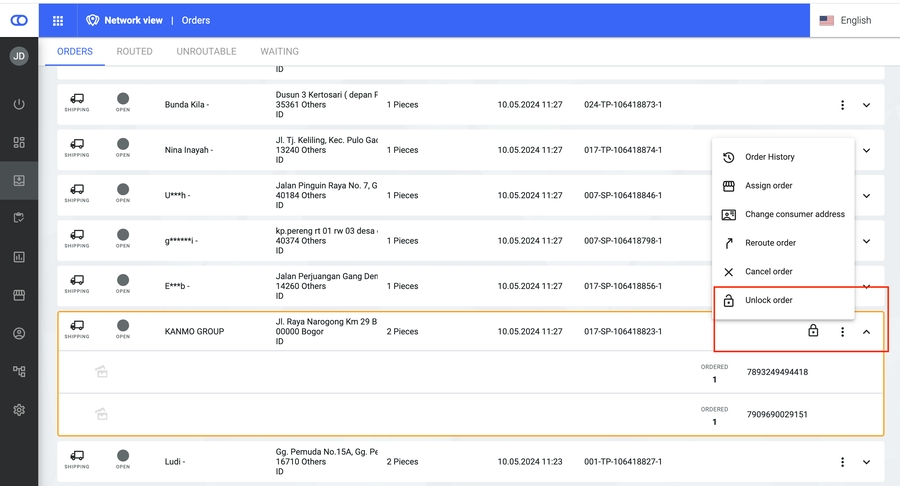
Task: Open the analytics chart sidebar icon
Action: click(19, 257)
